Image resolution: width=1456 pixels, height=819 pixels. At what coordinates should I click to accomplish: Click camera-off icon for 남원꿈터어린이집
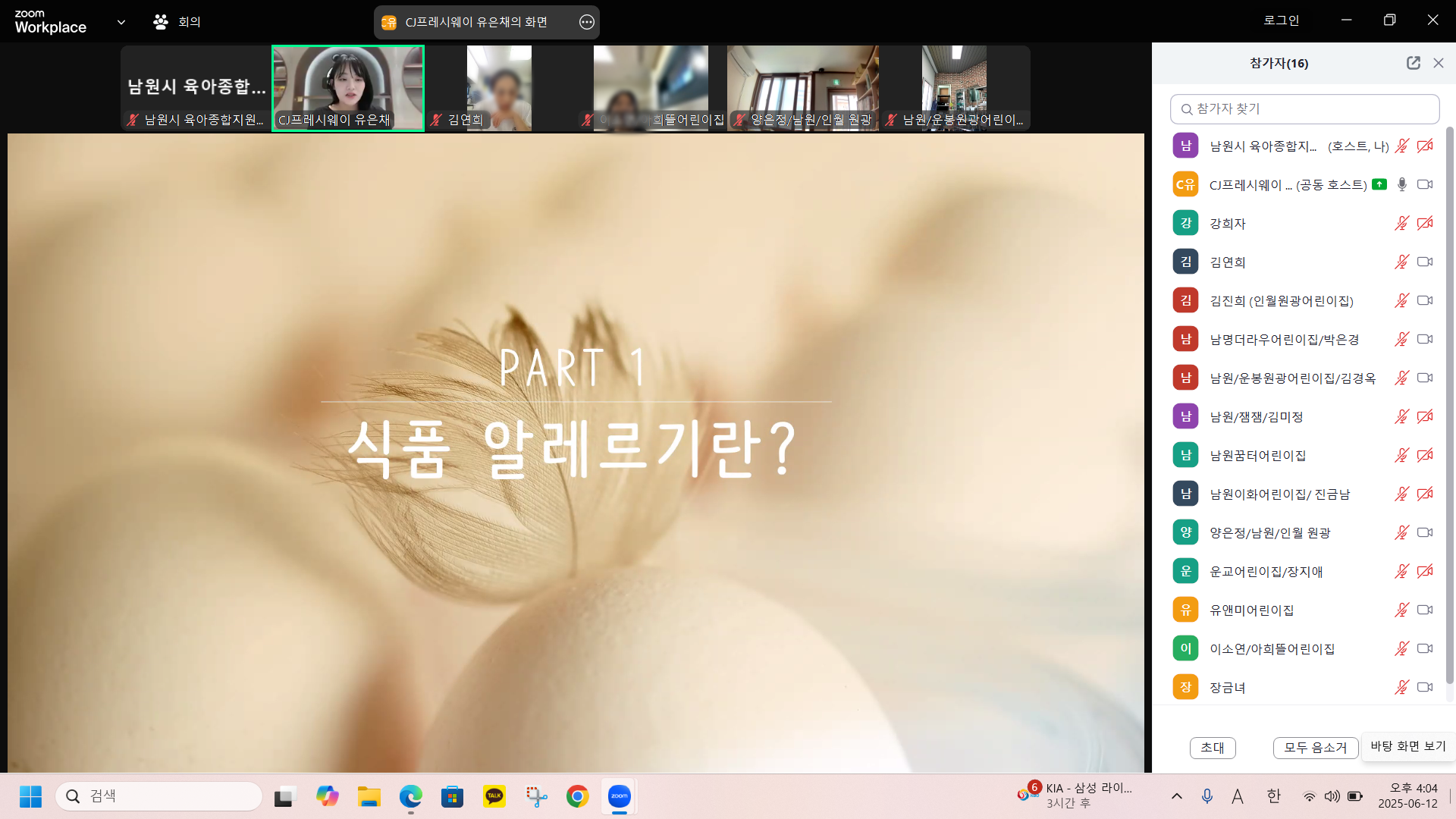click(x=1425, y=456)
